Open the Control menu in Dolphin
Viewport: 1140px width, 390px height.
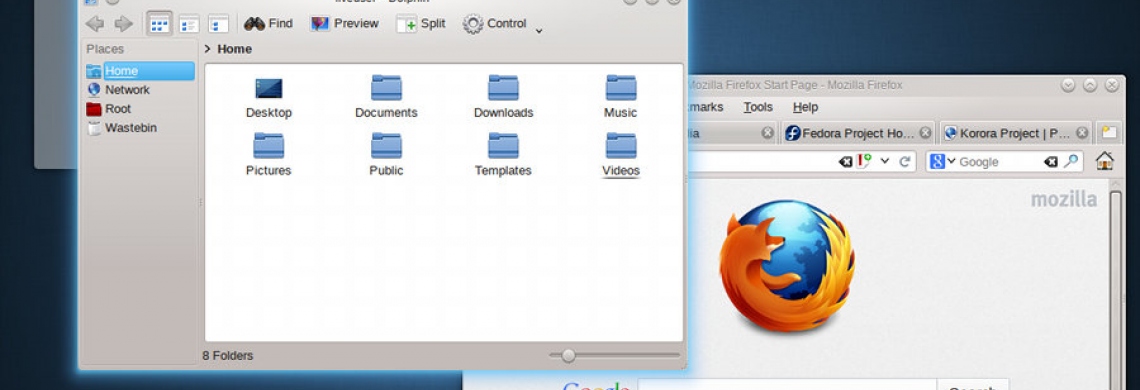pos(494,24)
